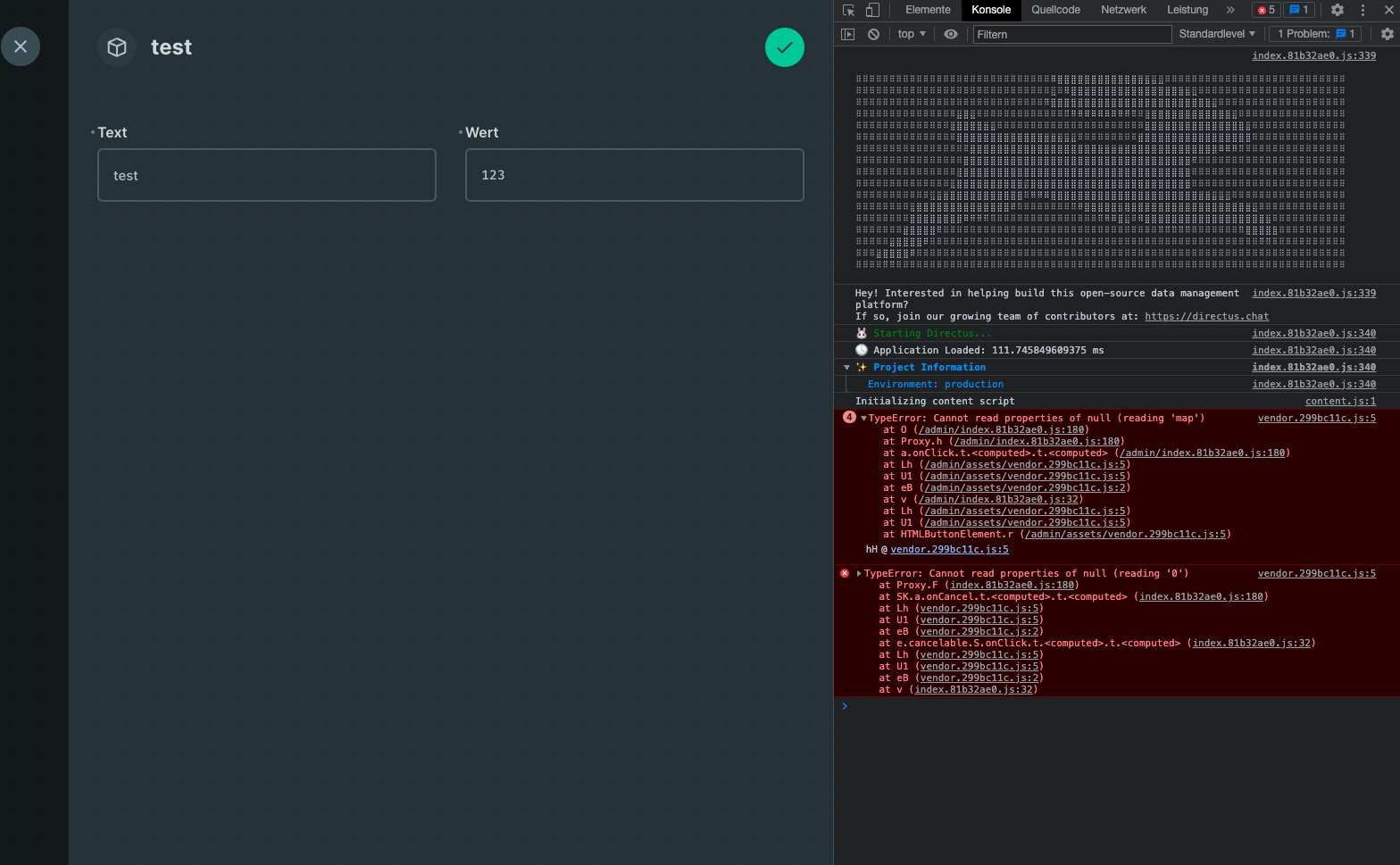Screen dimensions: 1400x865
Task: Clear the console with the ban icon
Action: tap(873, 34)
